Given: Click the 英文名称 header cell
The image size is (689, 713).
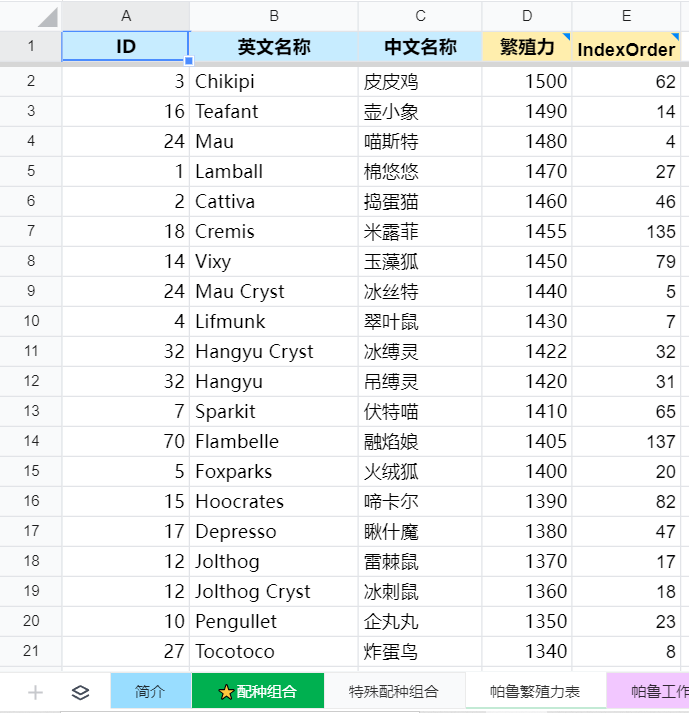Looking at the screenshot, I should pos(274,46).
